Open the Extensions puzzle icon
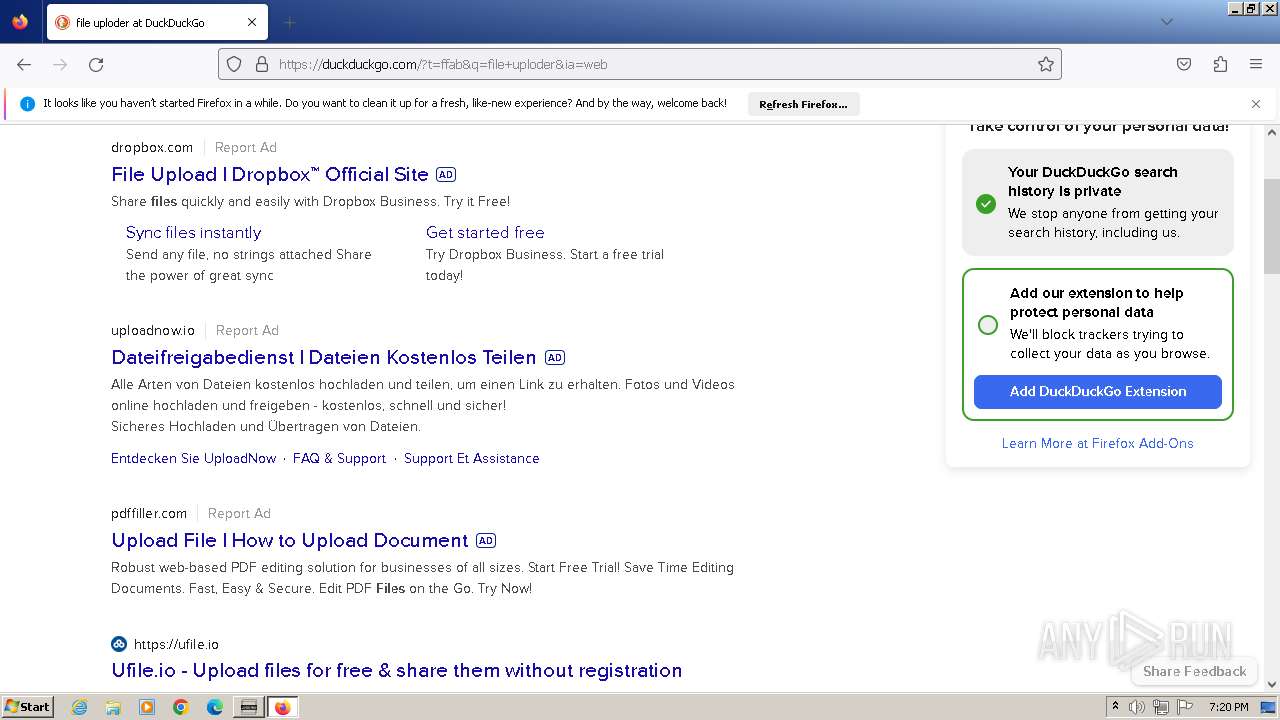This screenshot has height=720, width=1280. click(1220, 64)
